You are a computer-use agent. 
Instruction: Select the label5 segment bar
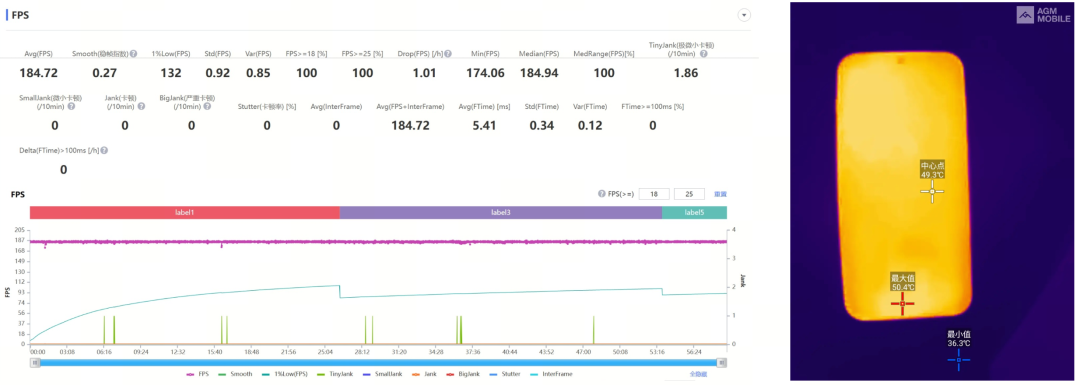pos(694,213)
